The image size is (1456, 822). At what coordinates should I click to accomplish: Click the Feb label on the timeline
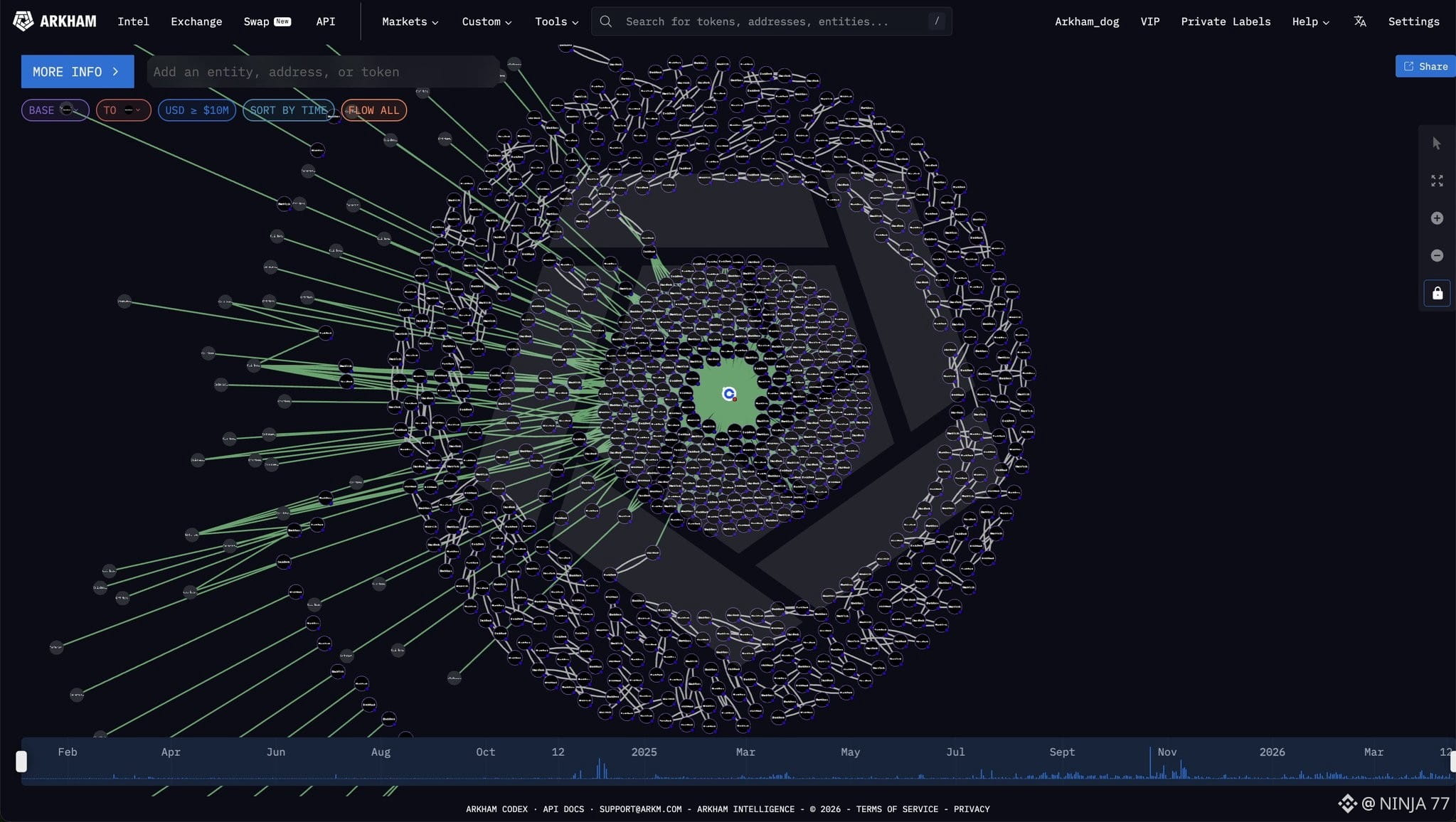tap(68, 752)
